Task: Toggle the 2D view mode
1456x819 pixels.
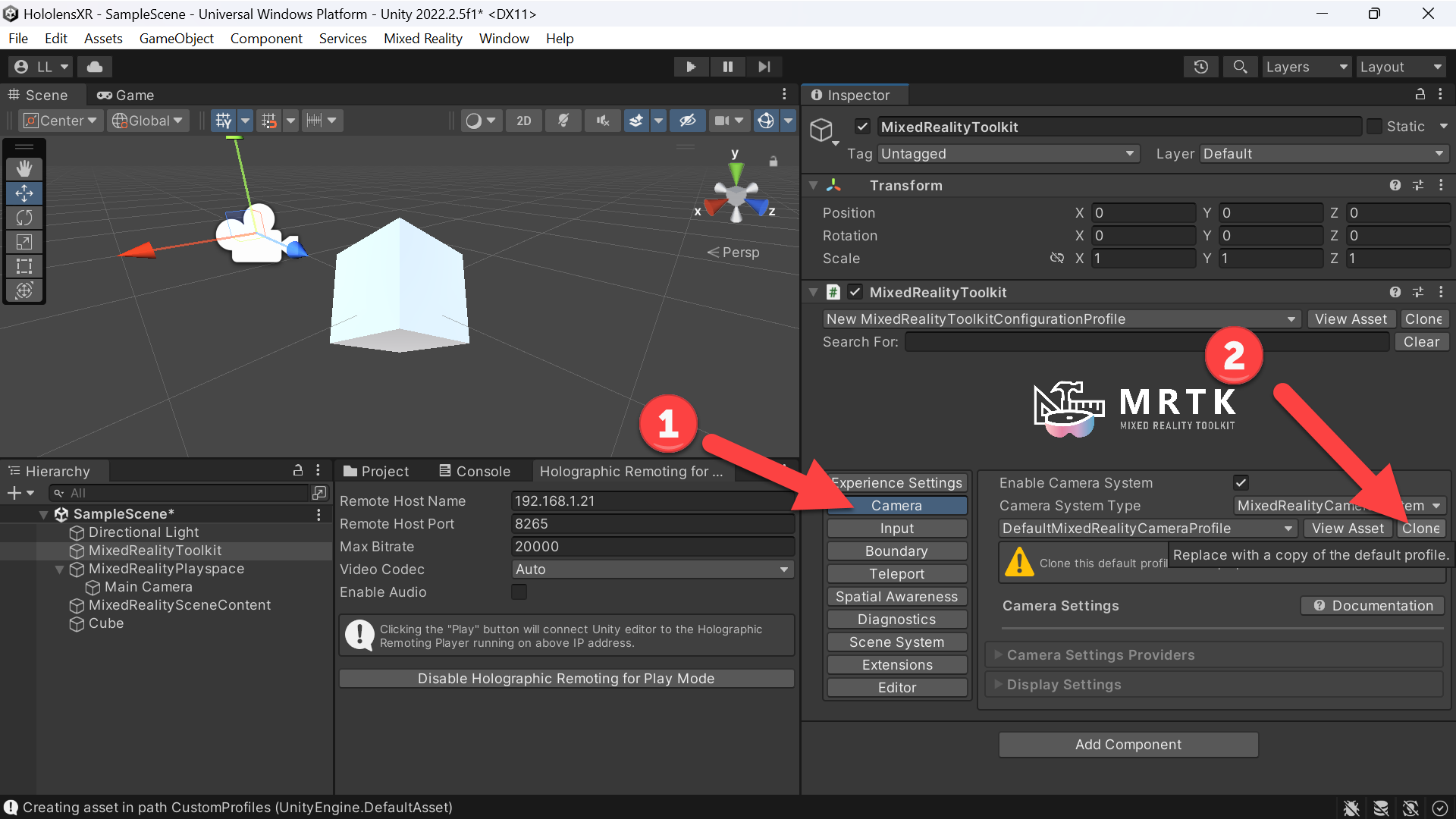Action: click(x=524, y=121)
